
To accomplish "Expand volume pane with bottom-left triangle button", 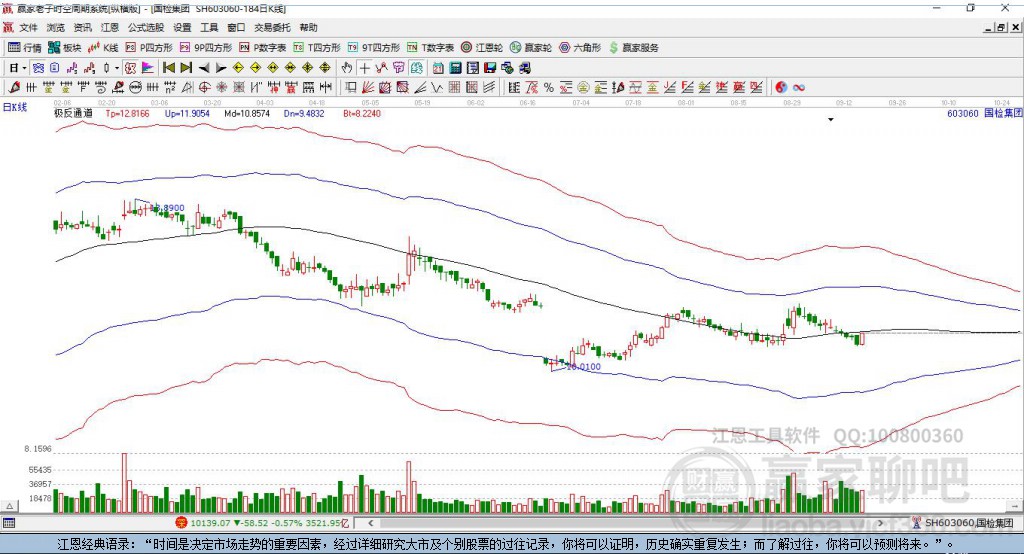I will pos(9,506).
